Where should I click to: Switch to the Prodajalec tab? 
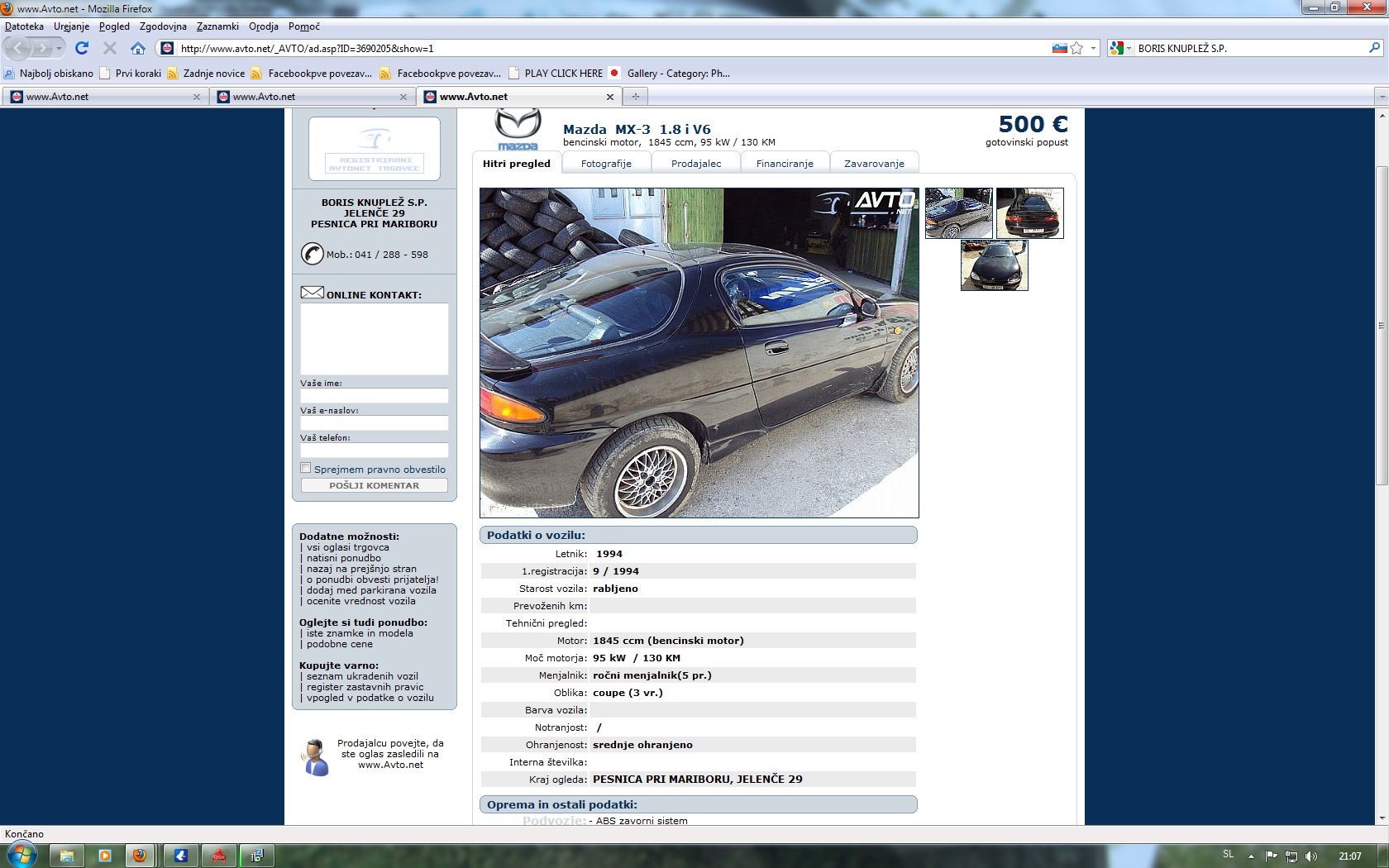pyautogui.click(x=696, y=164)
